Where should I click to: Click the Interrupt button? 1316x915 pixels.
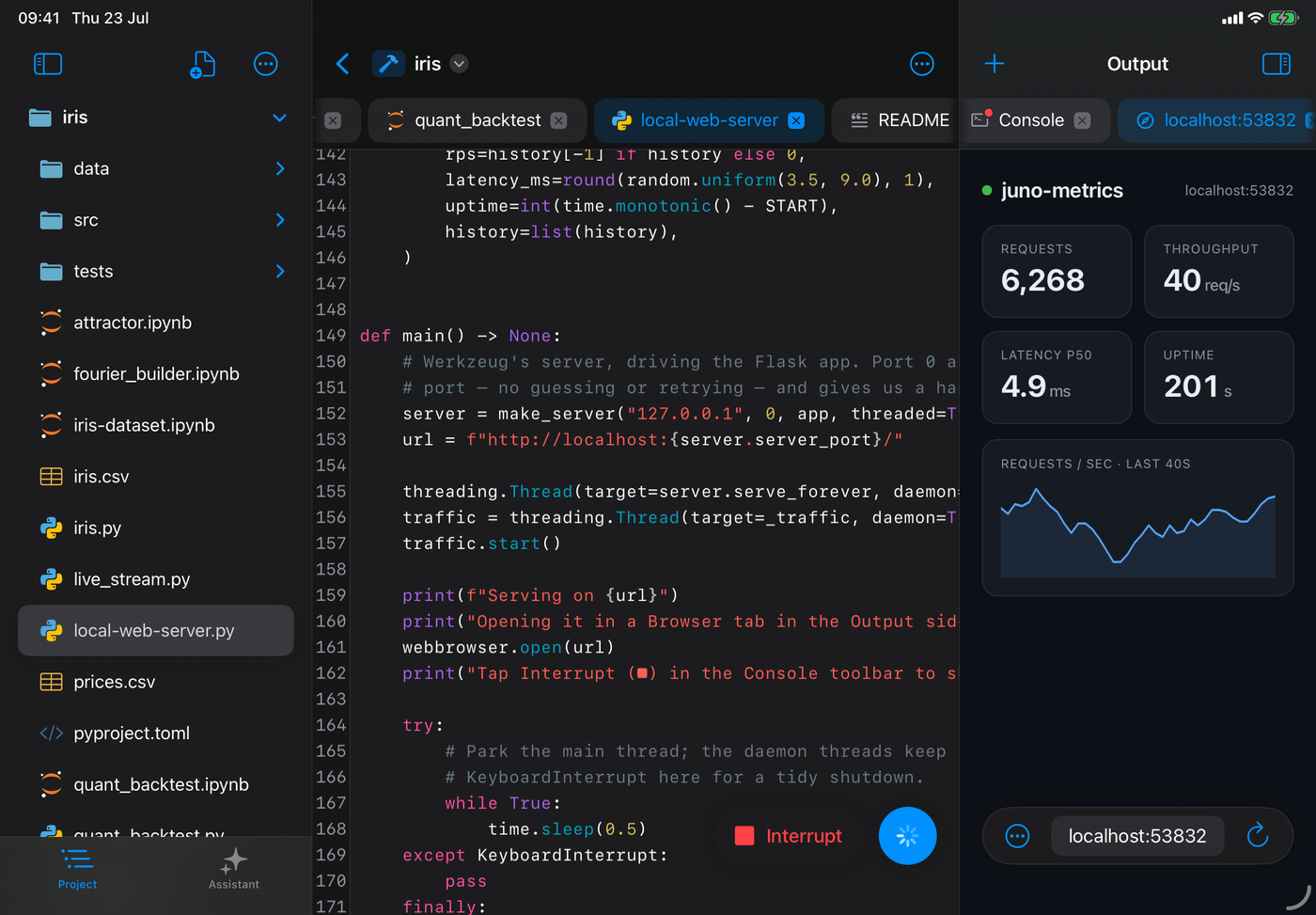pyautogui.click(x=789, y=836)
